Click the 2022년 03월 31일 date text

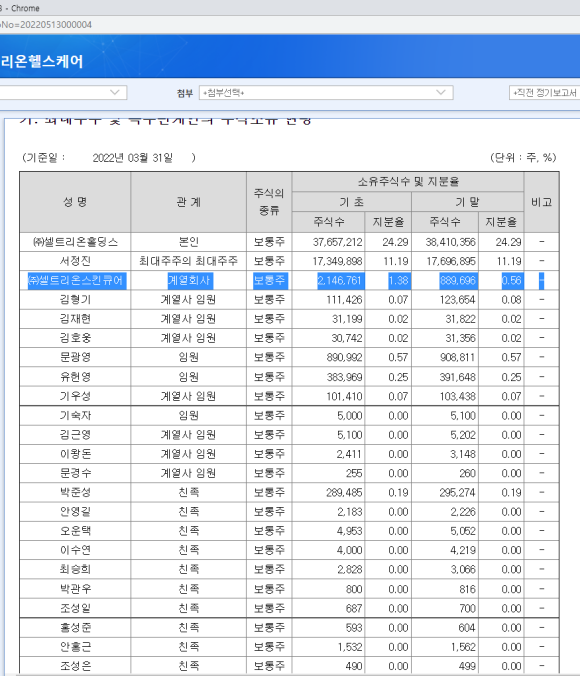133,158
